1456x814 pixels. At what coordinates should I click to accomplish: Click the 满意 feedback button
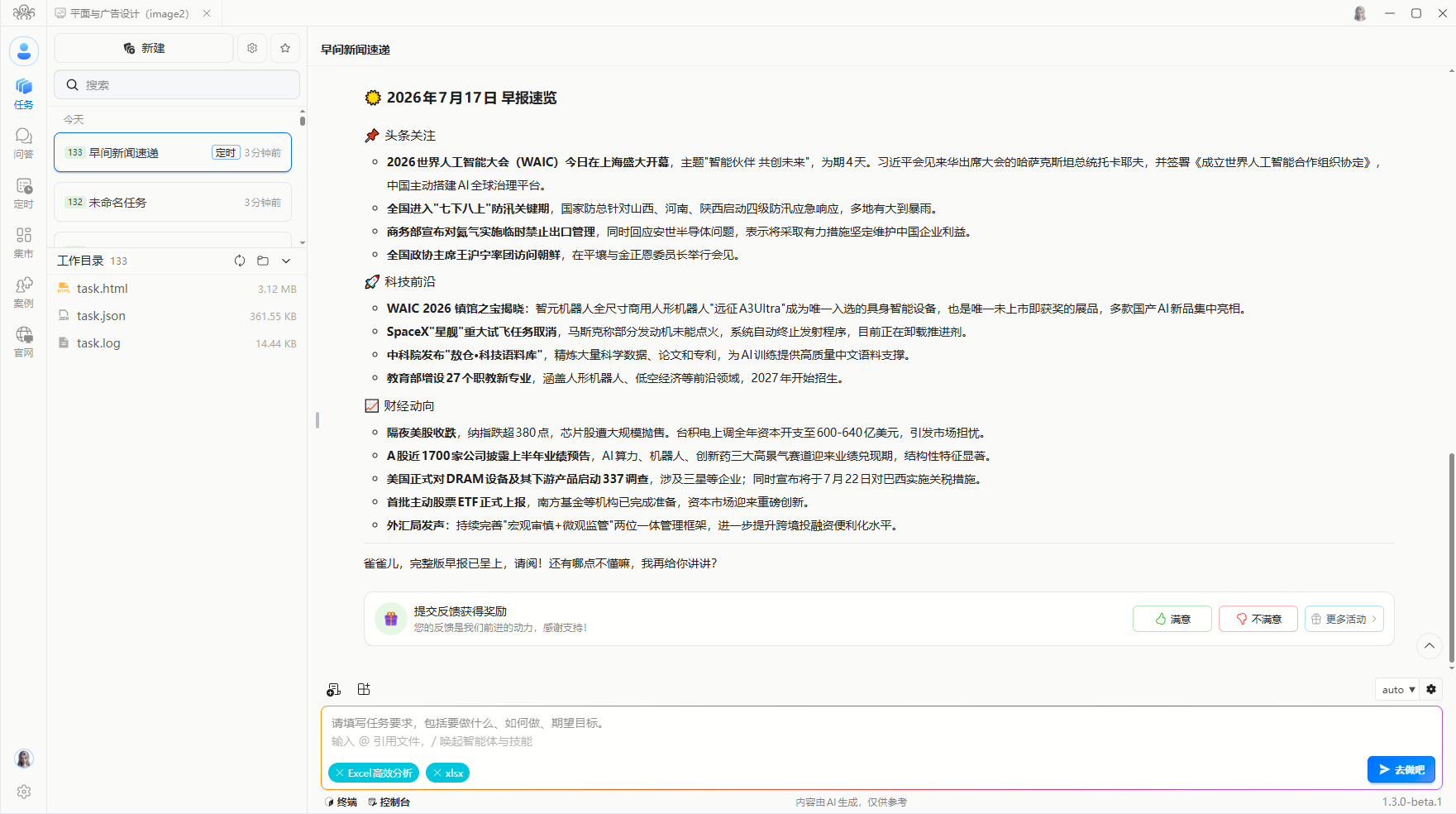[1172, 619]
